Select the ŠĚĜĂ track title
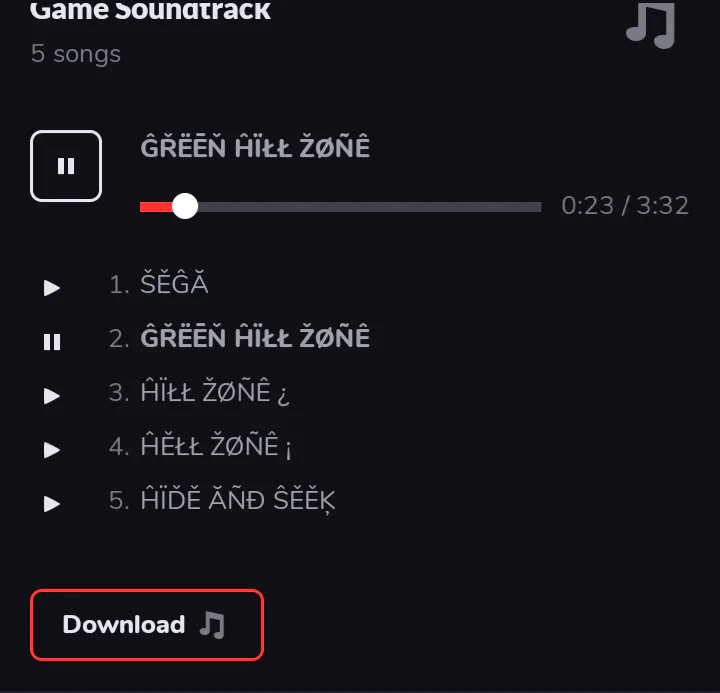The height and width of the screenshot is (693, 720). [174, 284]
